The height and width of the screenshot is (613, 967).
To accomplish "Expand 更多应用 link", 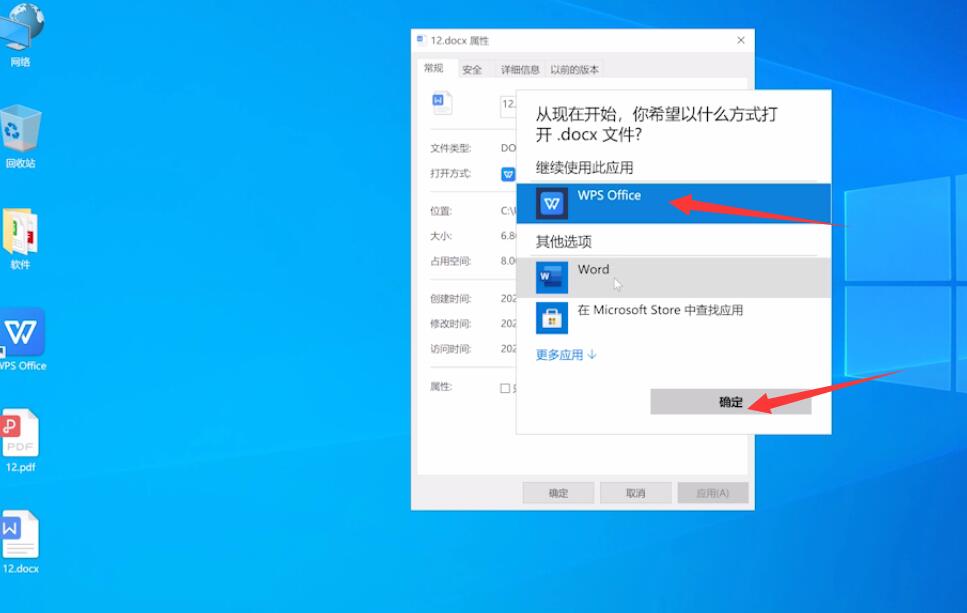I will [566, 355].
